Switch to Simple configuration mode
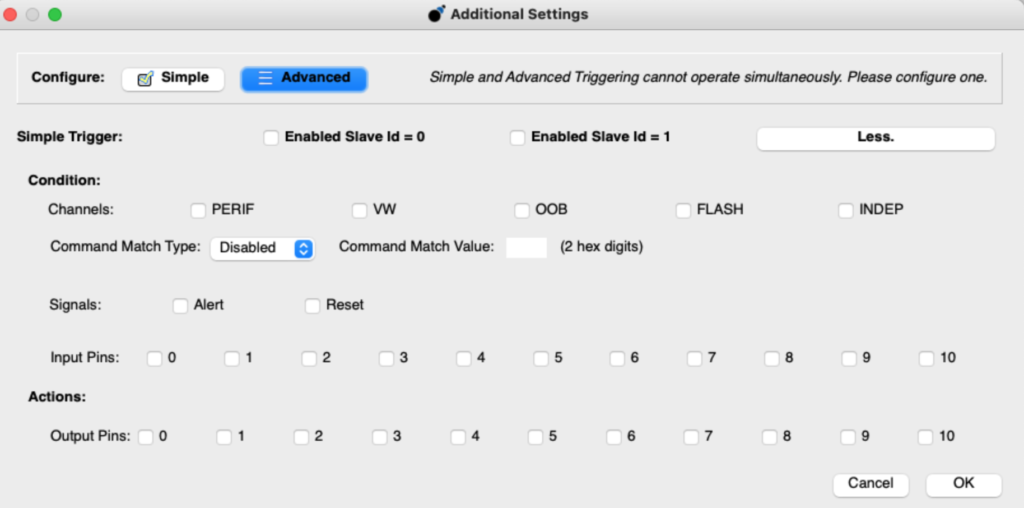 (173, 78)
